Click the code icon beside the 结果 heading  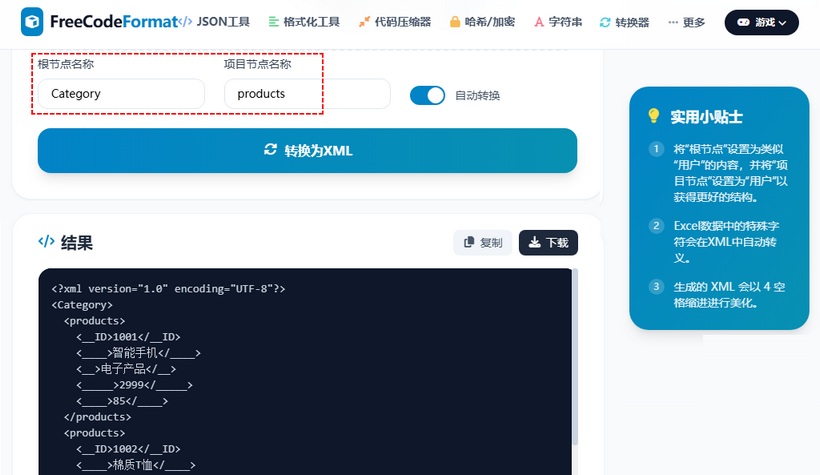[x=47, y=241]
